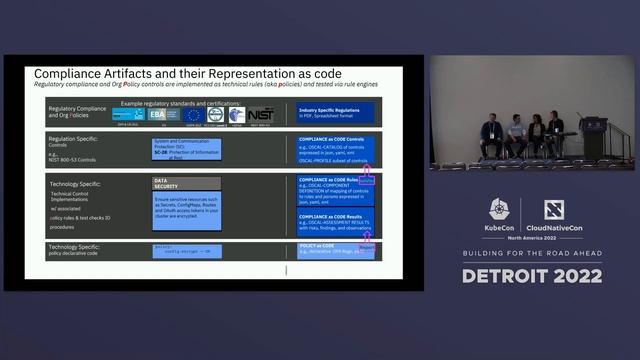Click "Technical Control Implementations" text
The height and width of the screenshot is (360, 640).
coord(69,196)
